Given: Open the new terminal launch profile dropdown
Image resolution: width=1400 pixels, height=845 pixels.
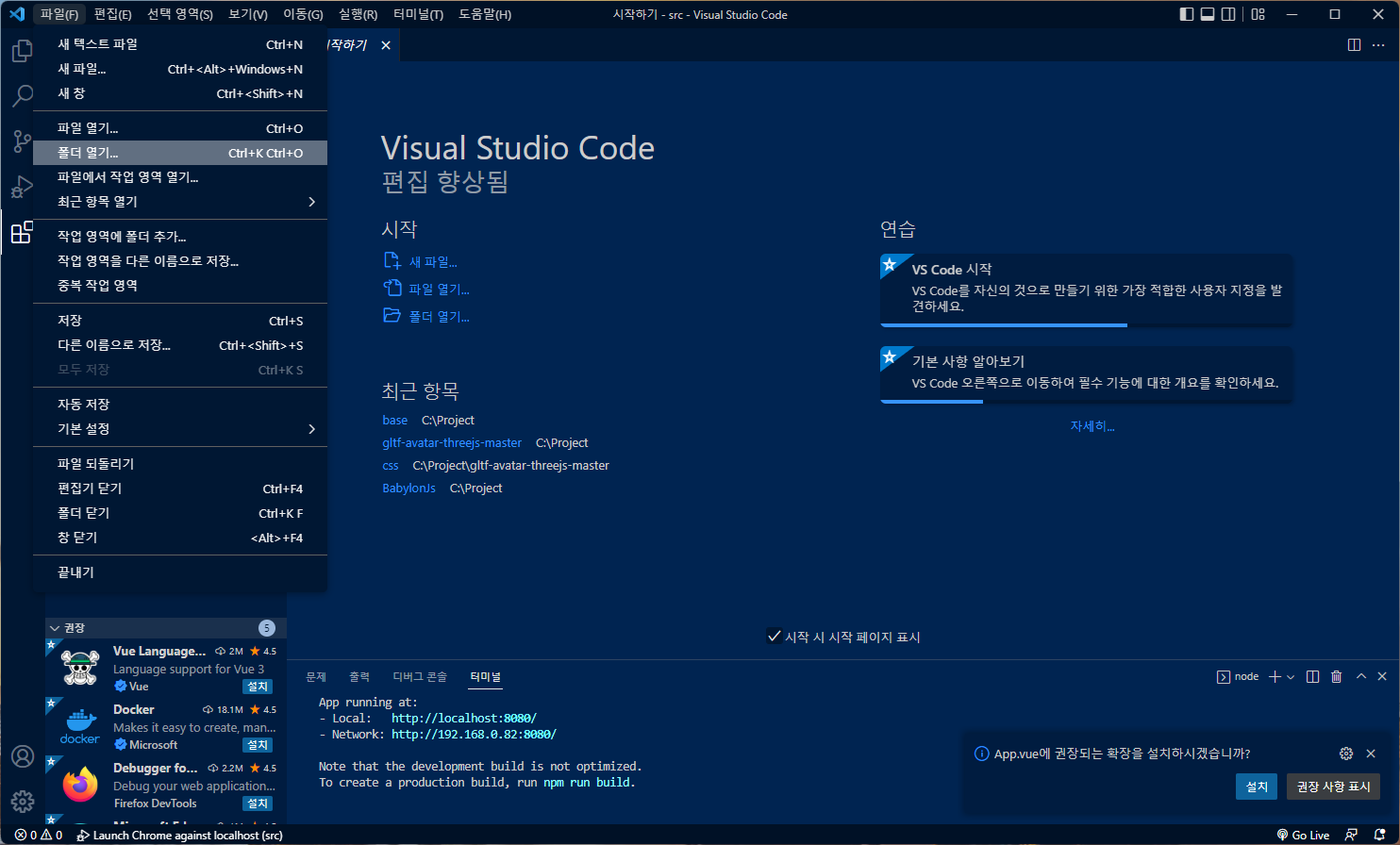Looking at the screenshot, I should click(1291, 676).
